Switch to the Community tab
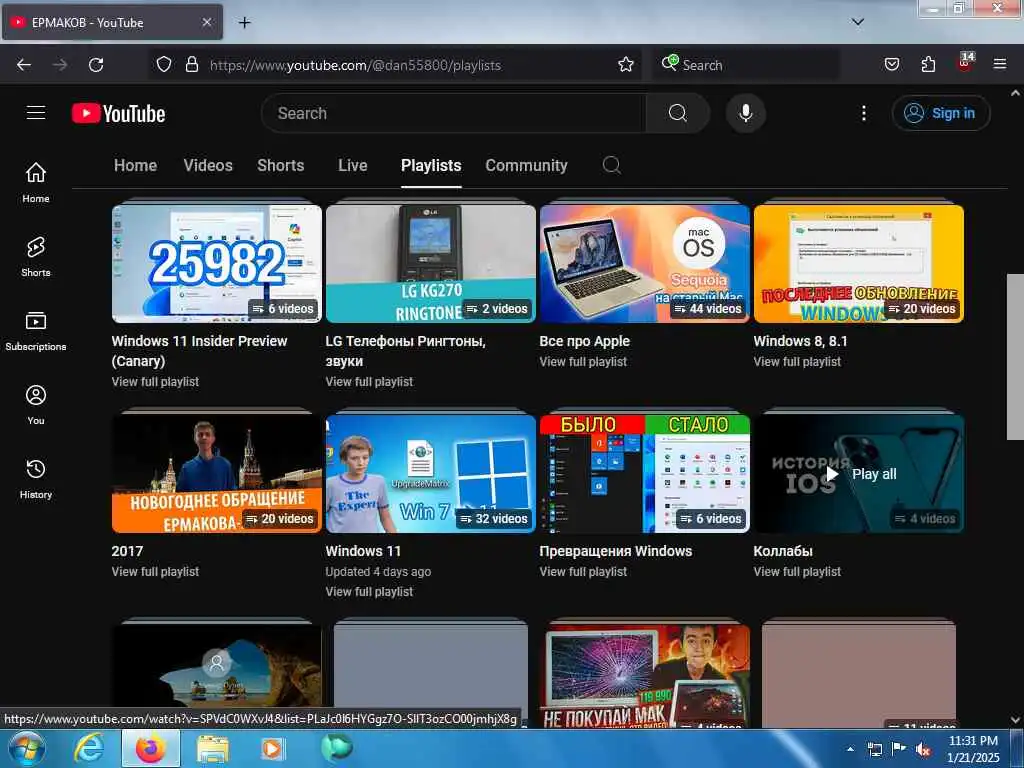This screenshot has width=1024, height=768. [x=526, y=165]
